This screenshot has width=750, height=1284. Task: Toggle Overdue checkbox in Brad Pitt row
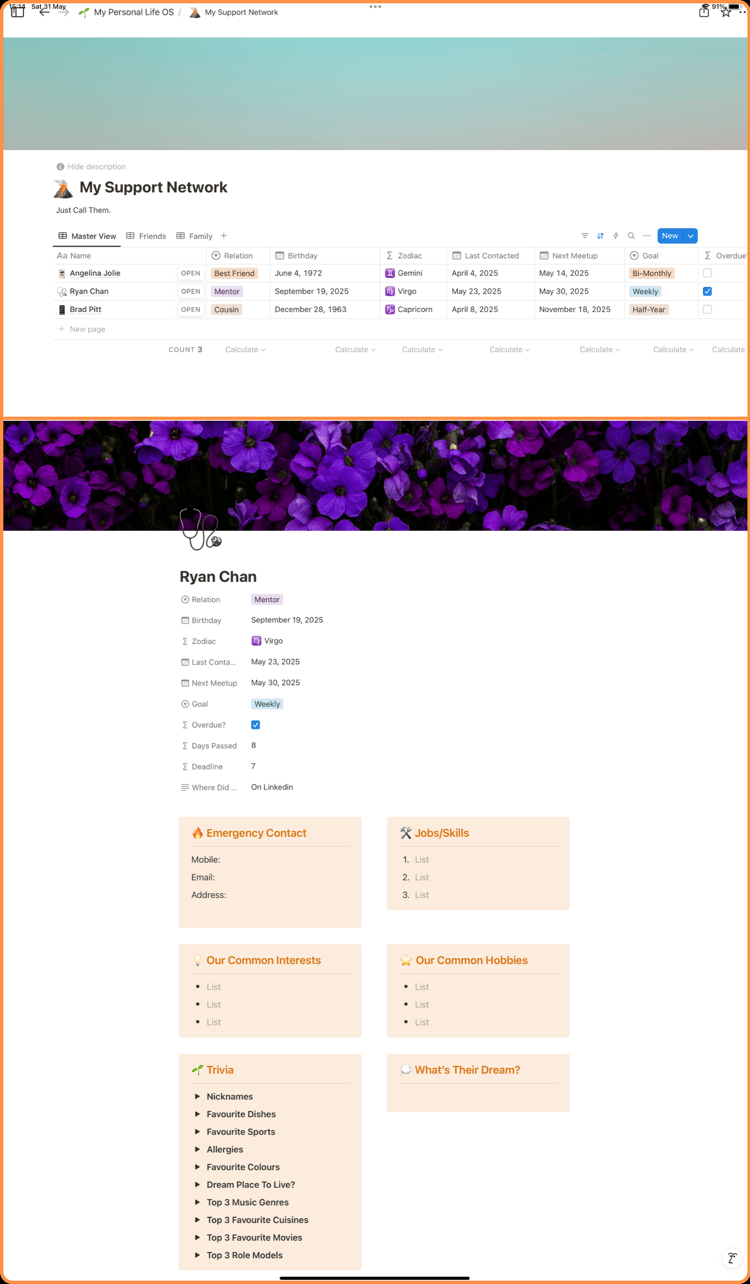click(x=707, y=309)
